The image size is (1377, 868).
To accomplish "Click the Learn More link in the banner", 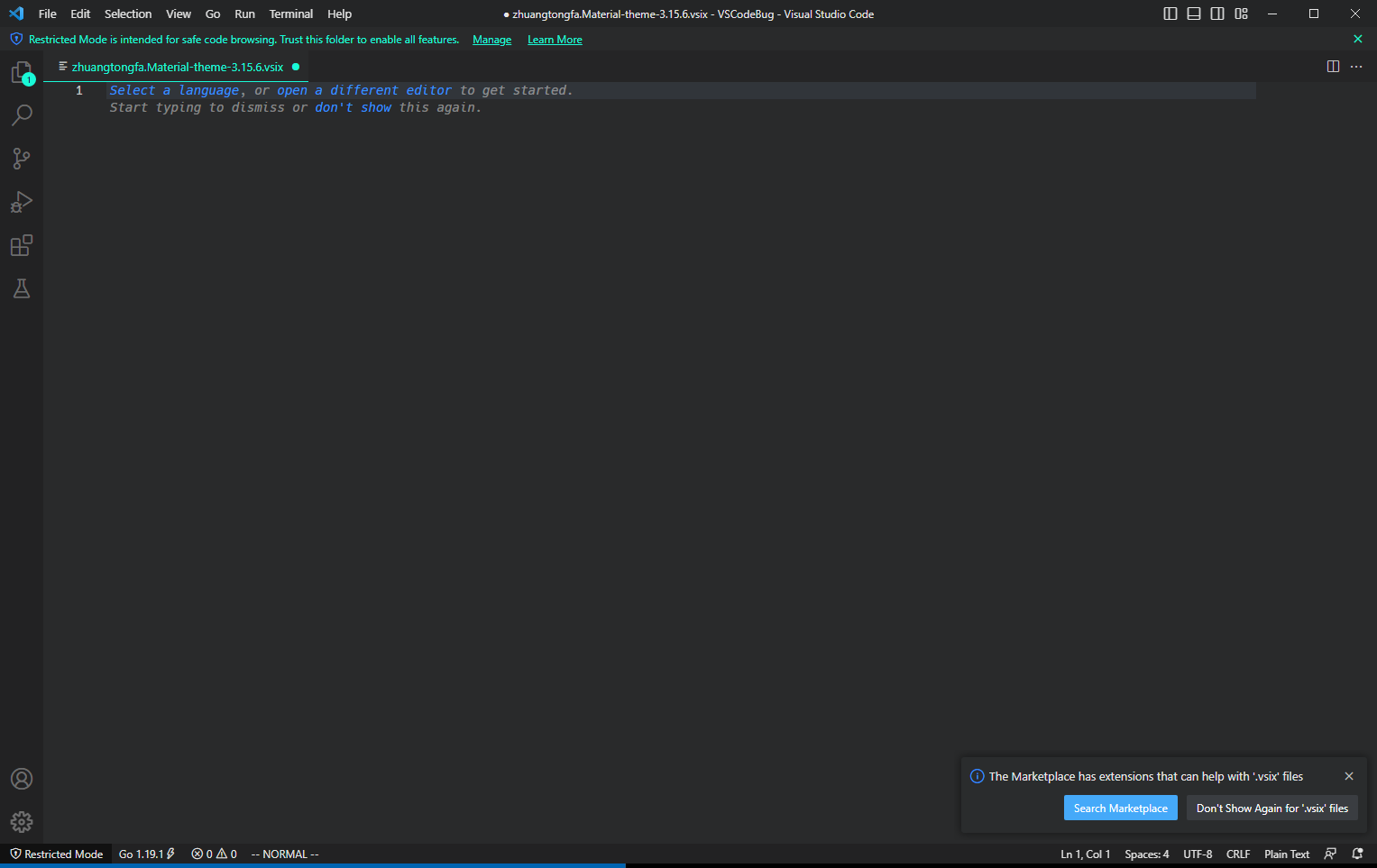I will tap(555, 39).
